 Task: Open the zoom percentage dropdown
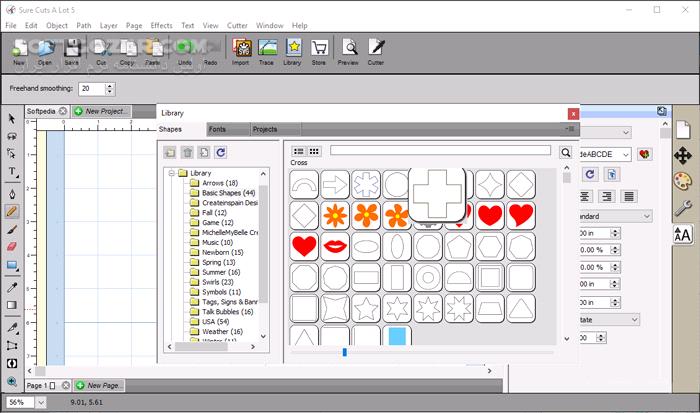(41, 402)
